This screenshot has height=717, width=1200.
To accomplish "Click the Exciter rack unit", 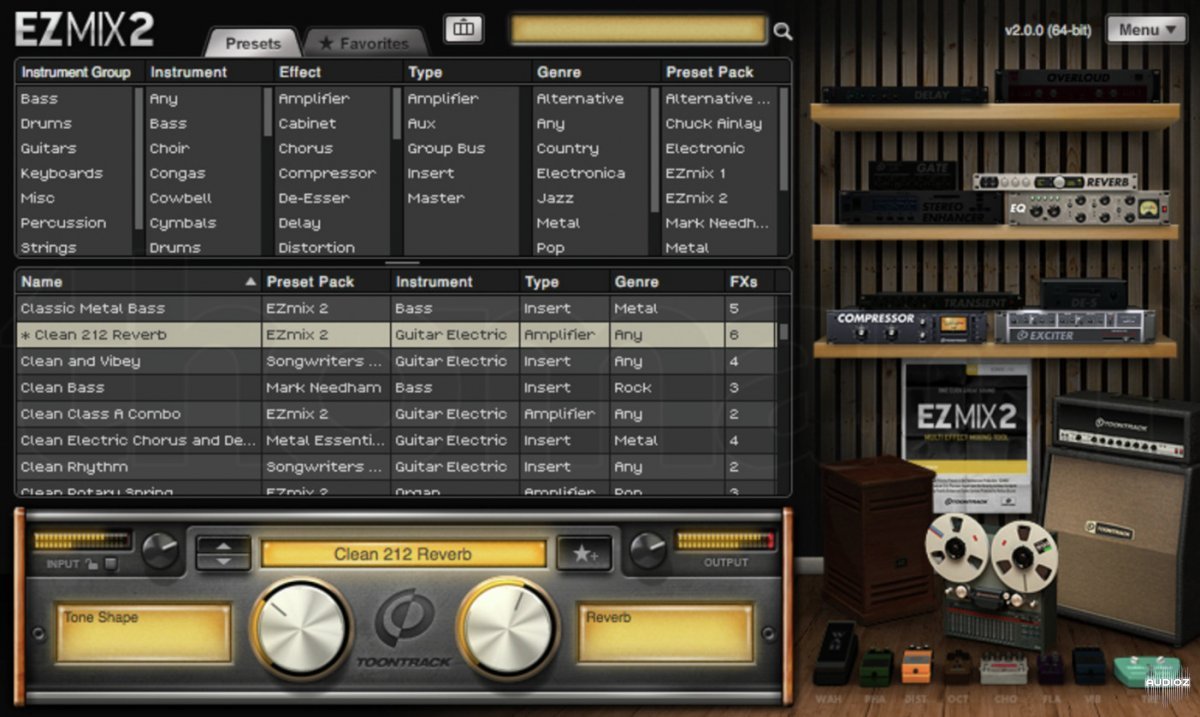I will [1073, 326].
